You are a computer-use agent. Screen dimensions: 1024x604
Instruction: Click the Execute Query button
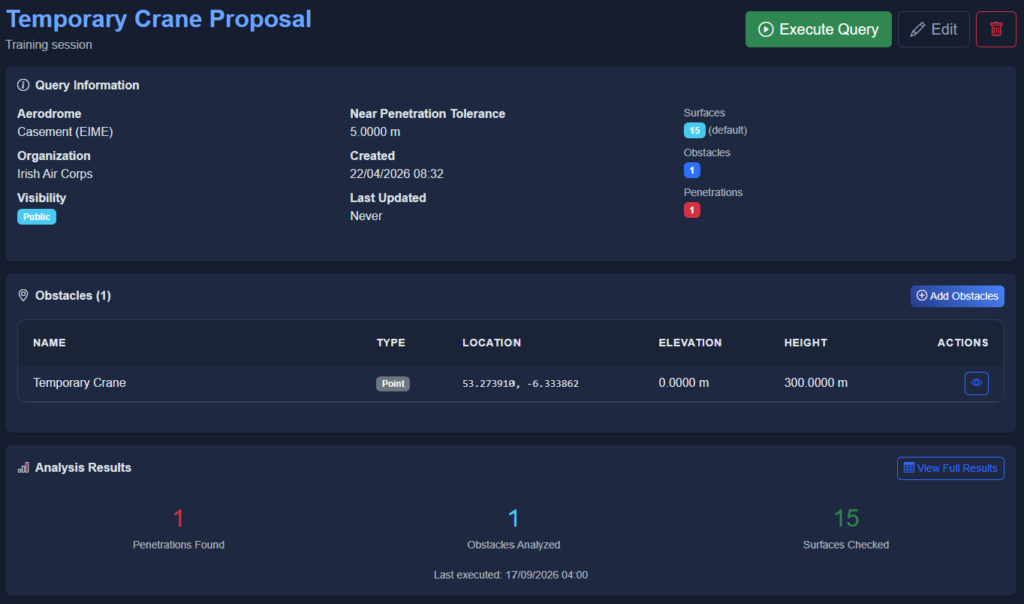point(818,29)
